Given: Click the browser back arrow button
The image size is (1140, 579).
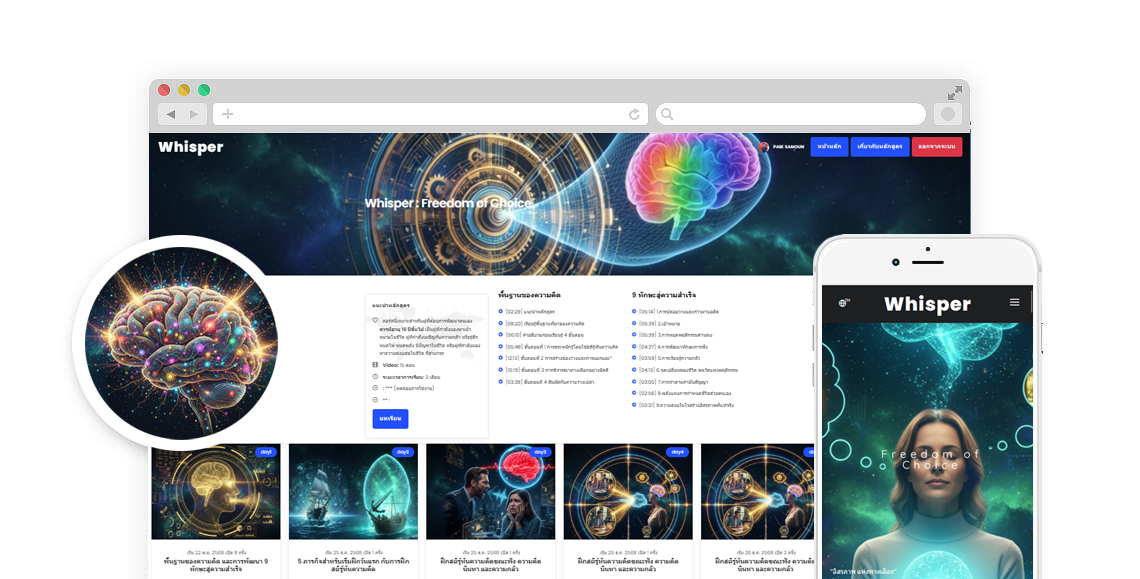Looking at the screenshot, I should tap(171, 114).
